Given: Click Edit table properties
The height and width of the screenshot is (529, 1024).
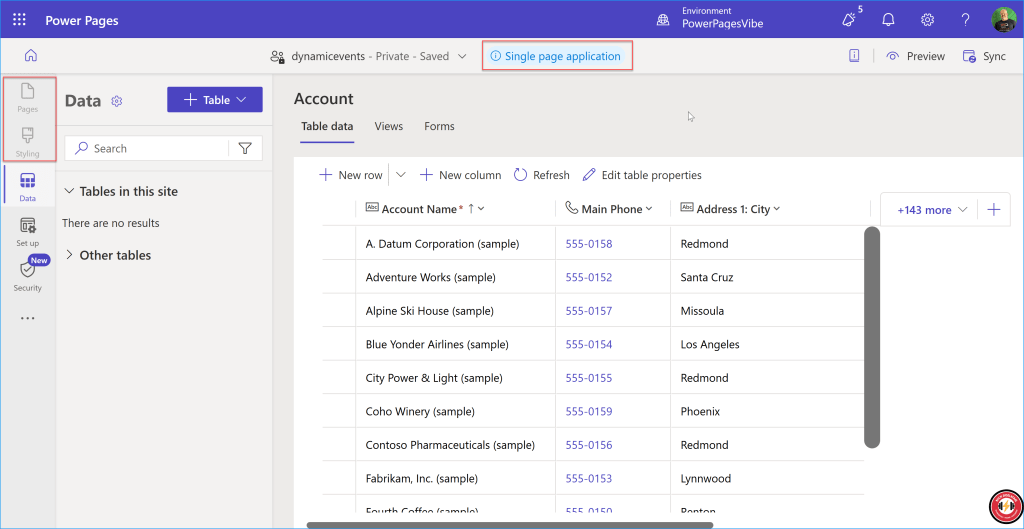Looking at the screenshot, I should click(642, 175).
